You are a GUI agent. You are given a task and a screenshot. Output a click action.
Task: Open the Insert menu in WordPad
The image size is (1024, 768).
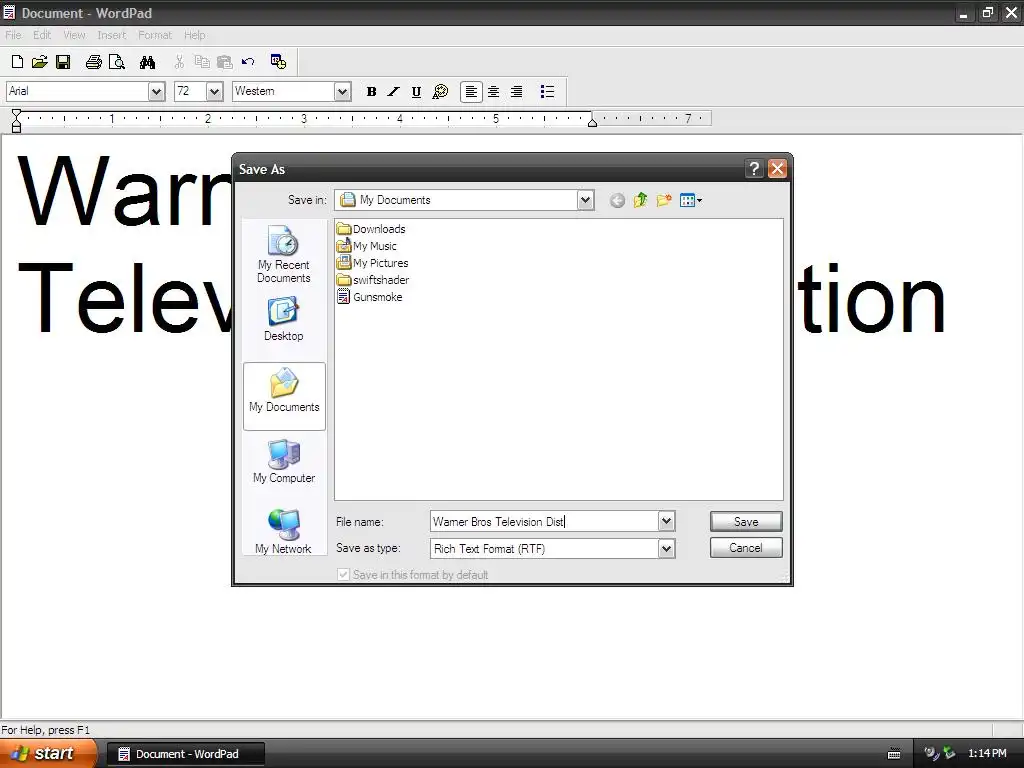[x=111, y=35]
